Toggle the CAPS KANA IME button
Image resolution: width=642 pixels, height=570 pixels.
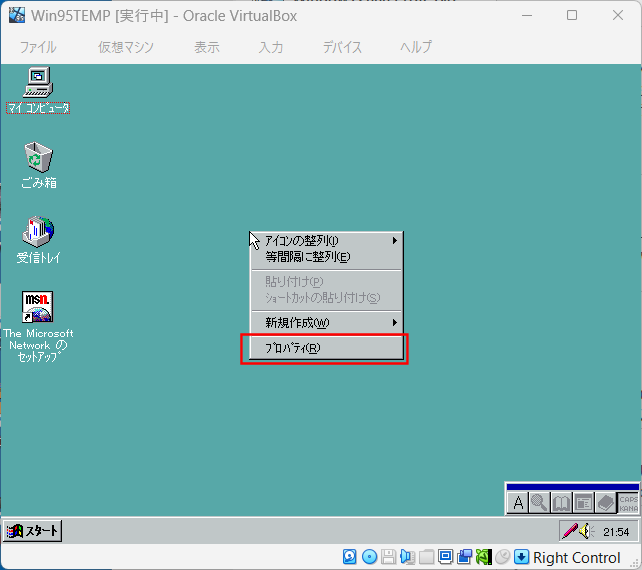coord(628,503)
